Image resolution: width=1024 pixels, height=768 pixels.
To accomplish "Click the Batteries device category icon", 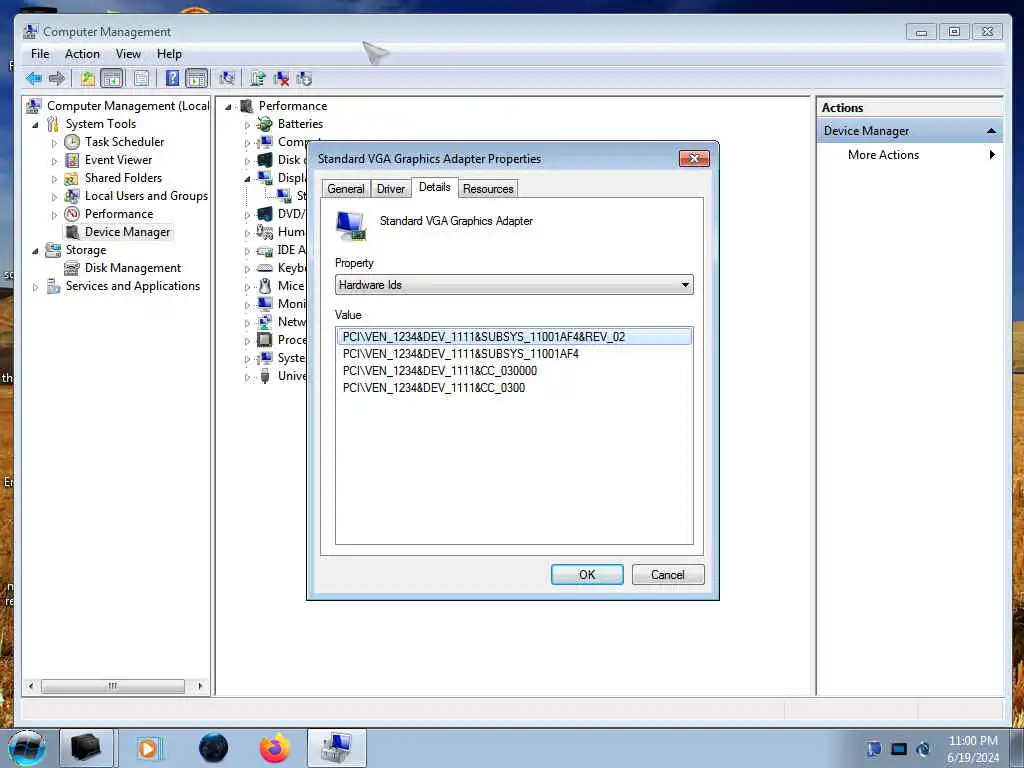I will (264, 124).
